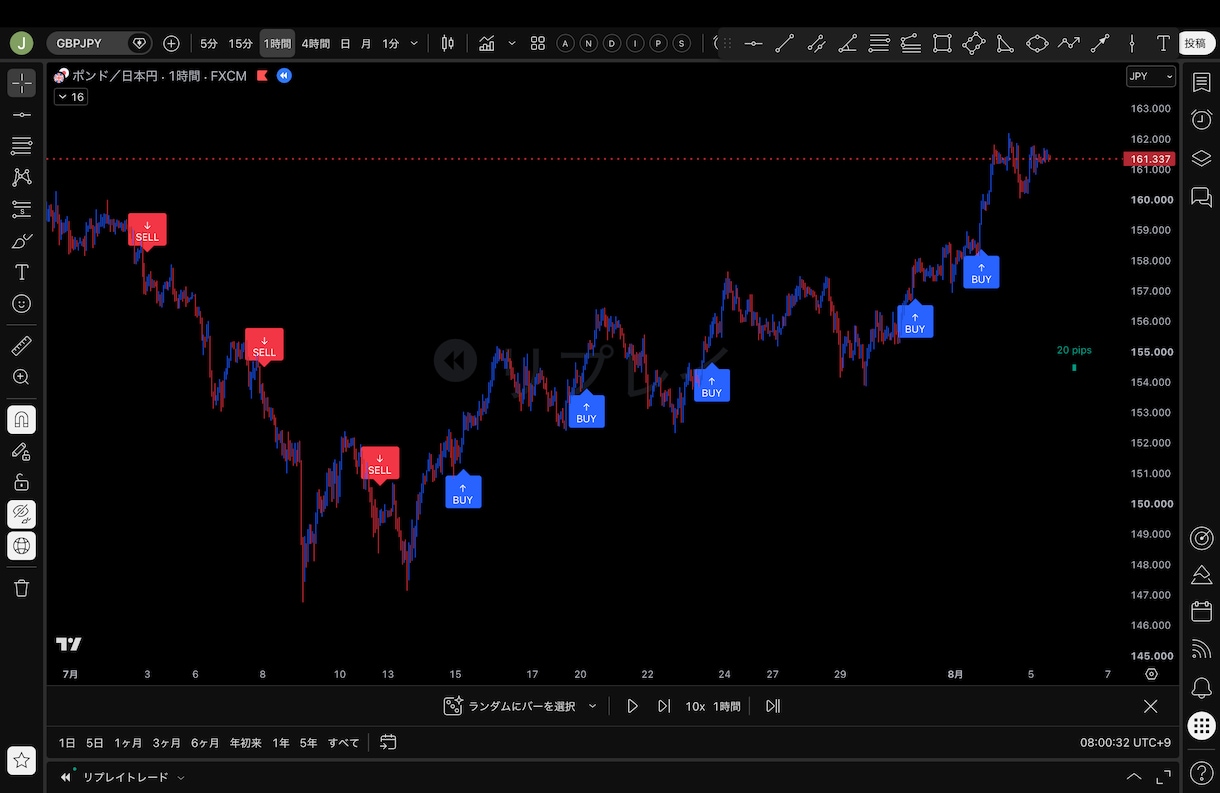Select the ruler measure tool

(x=21, y=346)
